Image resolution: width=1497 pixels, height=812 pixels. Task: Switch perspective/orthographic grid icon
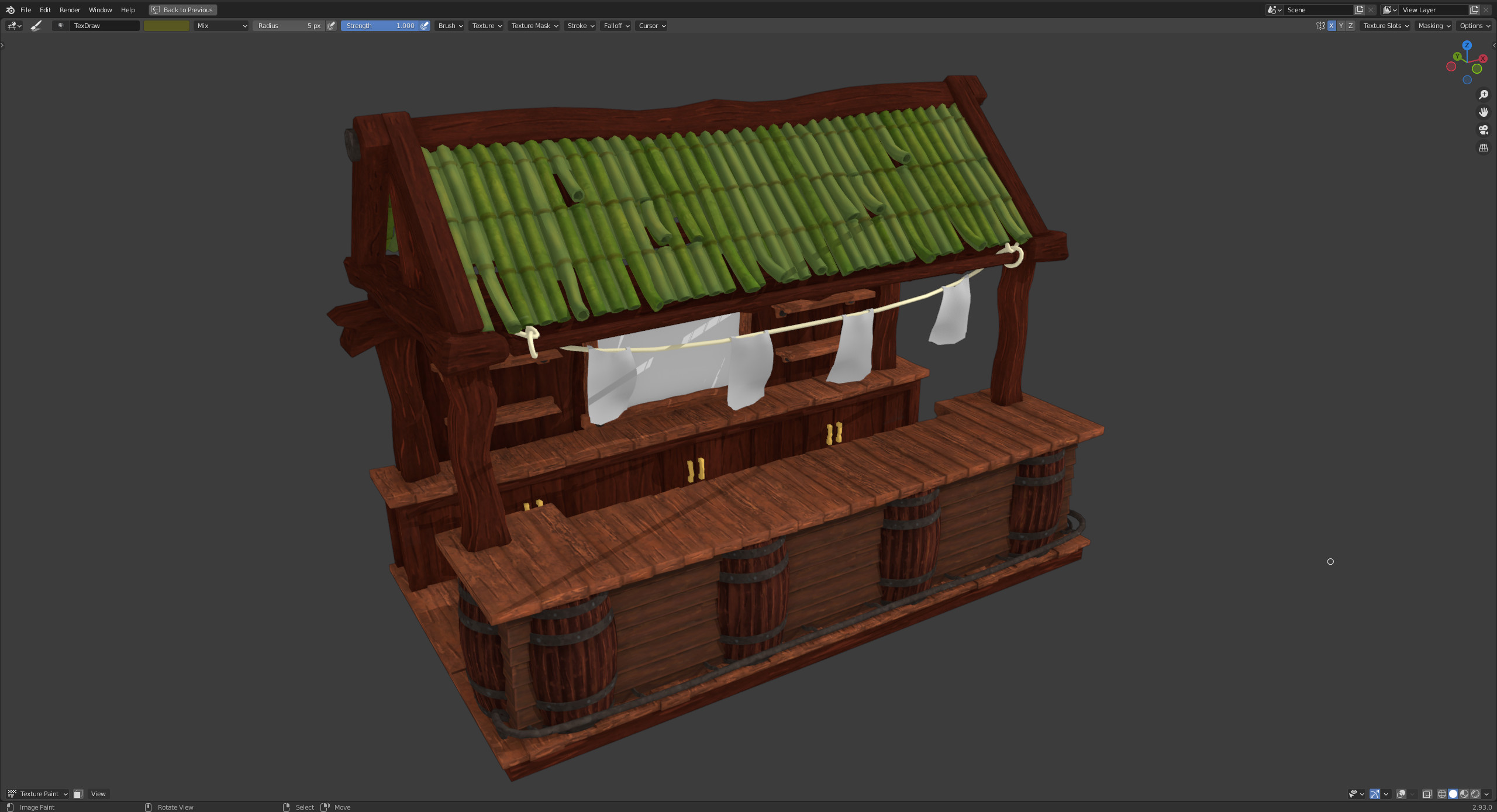click(x=1484, y=148)
